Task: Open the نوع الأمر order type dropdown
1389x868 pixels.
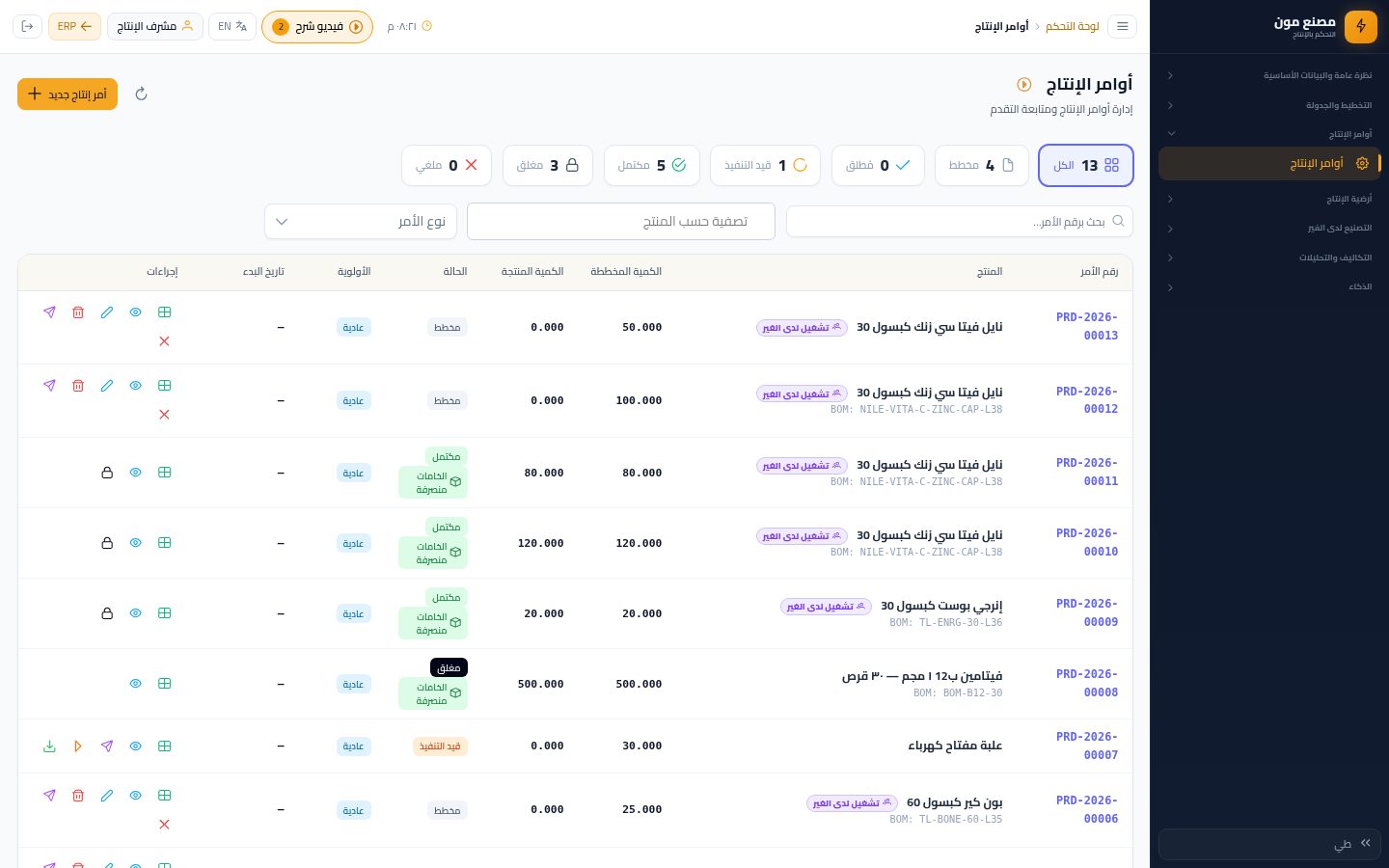Action: pyautogui.click(x=361, y=222)
